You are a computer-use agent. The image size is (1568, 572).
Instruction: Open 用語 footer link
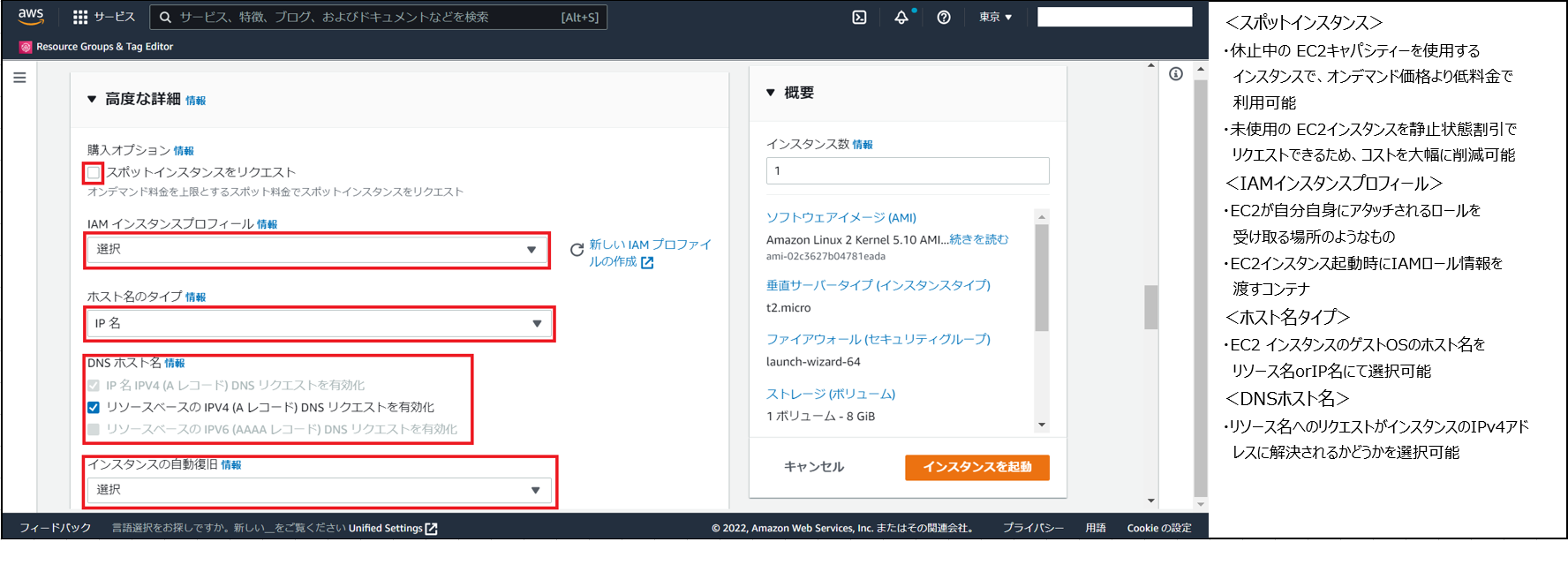[1096, 528]
